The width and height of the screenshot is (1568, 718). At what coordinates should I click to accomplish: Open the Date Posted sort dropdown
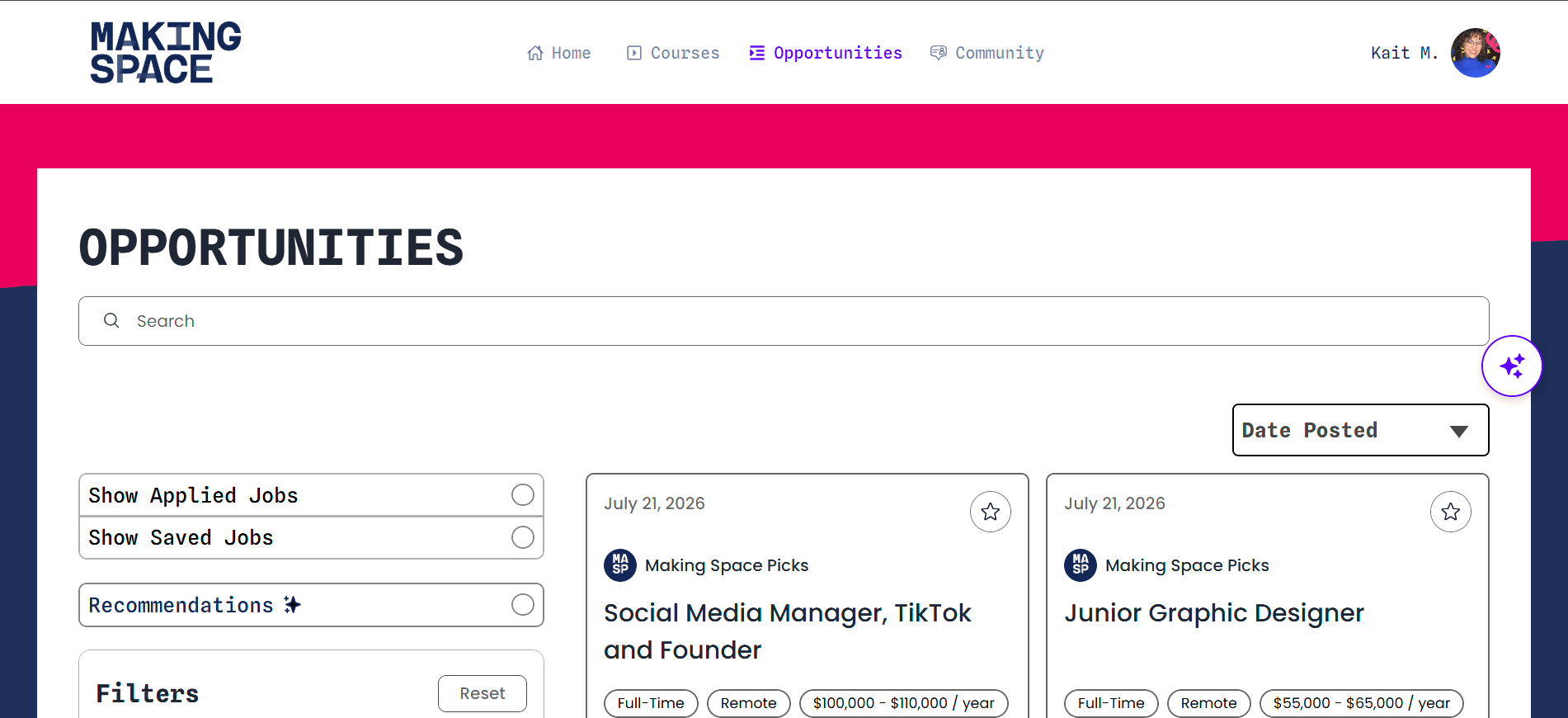(1361, 430)
